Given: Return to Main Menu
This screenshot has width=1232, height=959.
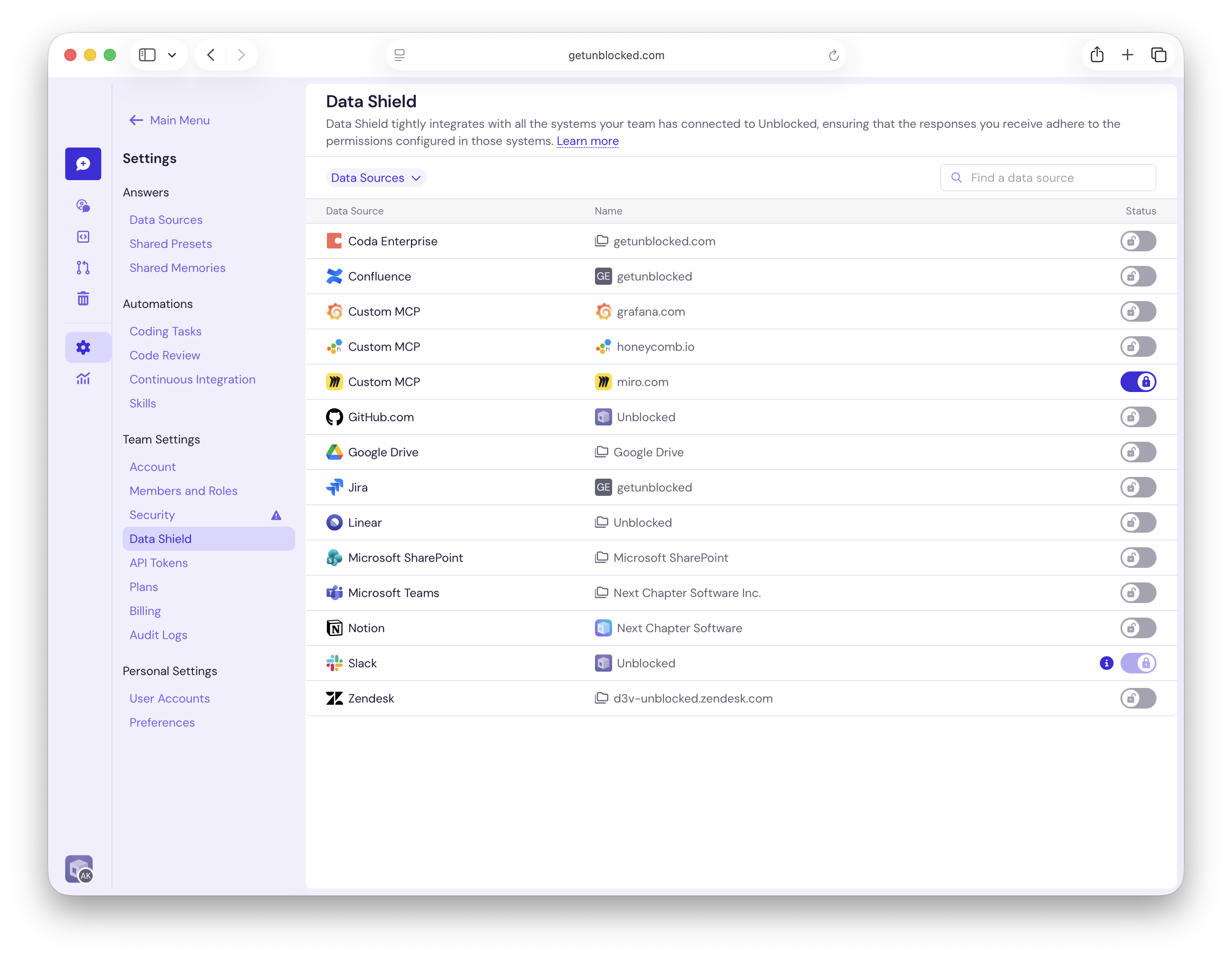Looking at the screenshot, I should click(169, 120).
